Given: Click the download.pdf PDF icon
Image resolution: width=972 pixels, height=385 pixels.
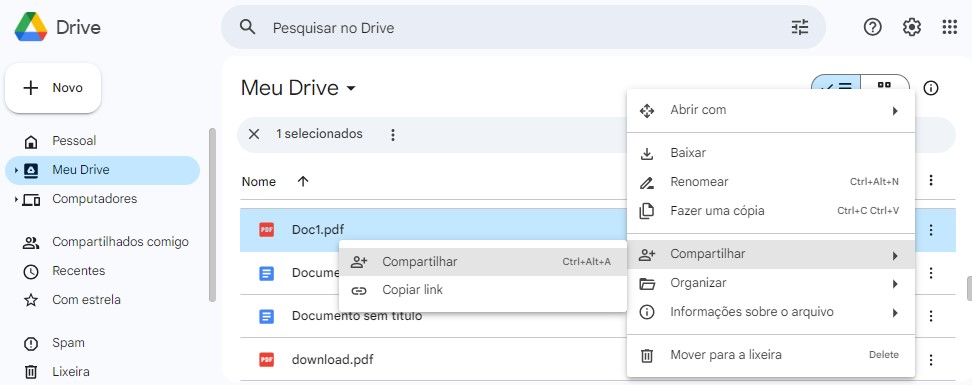Looking at the screenshot, I should tap(267, 360).
